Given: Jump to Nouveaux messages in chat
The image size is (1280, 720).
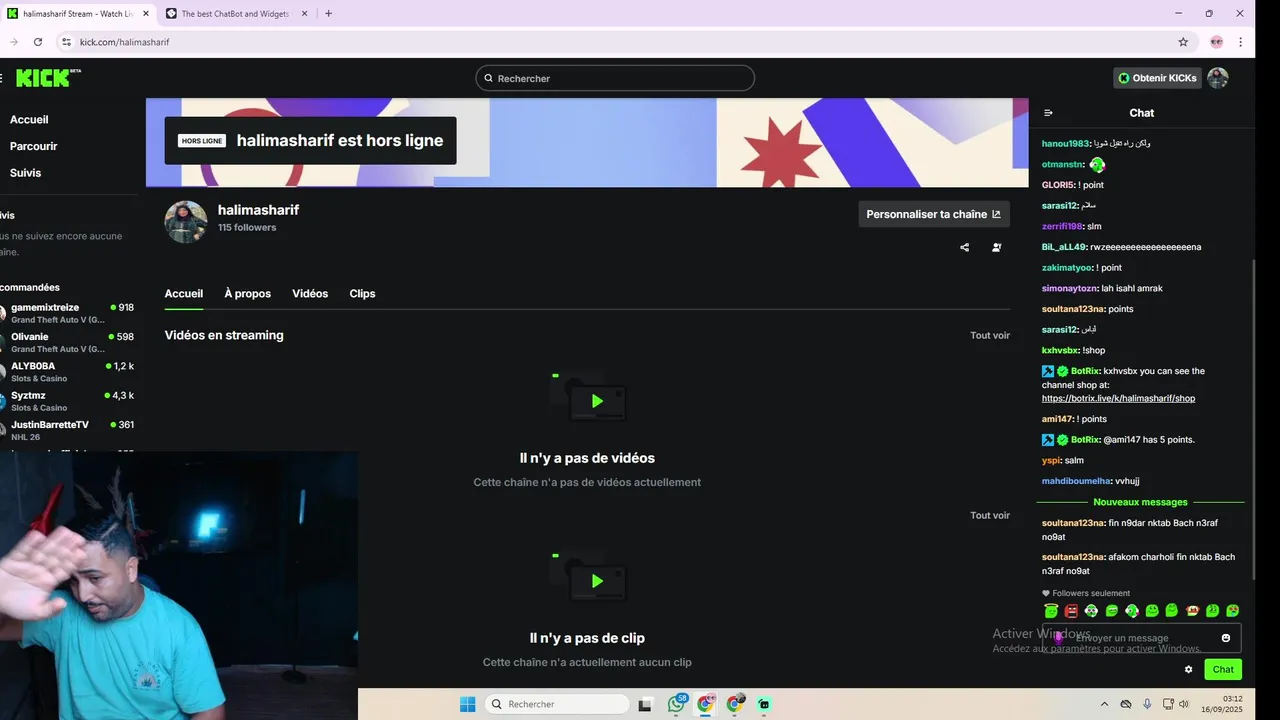Looking at the screenshot, I should [x=1140, y=502].
